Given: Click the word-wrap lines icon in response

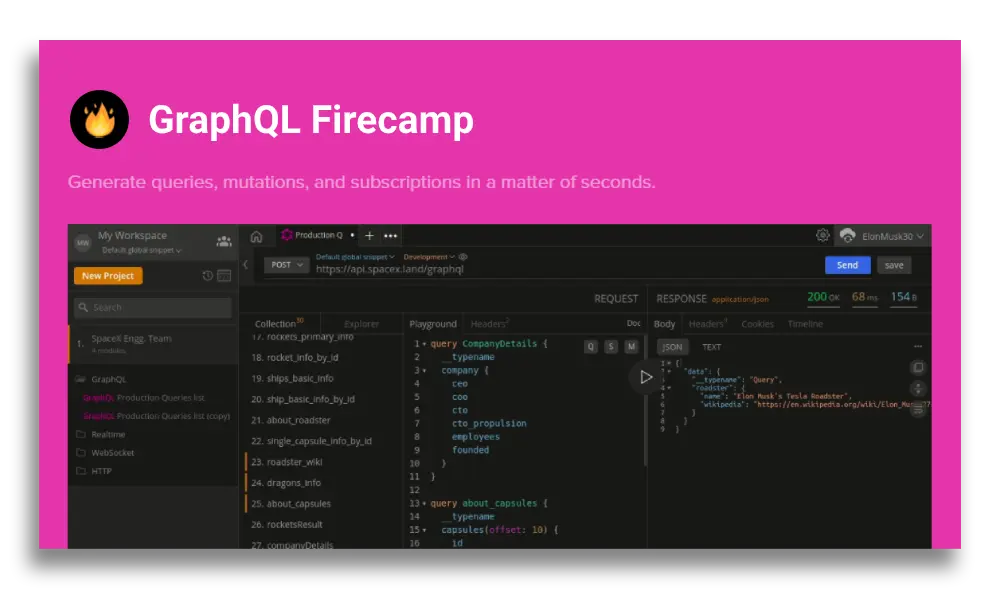Looking at the screenshot, I should (x=918, y=409).
